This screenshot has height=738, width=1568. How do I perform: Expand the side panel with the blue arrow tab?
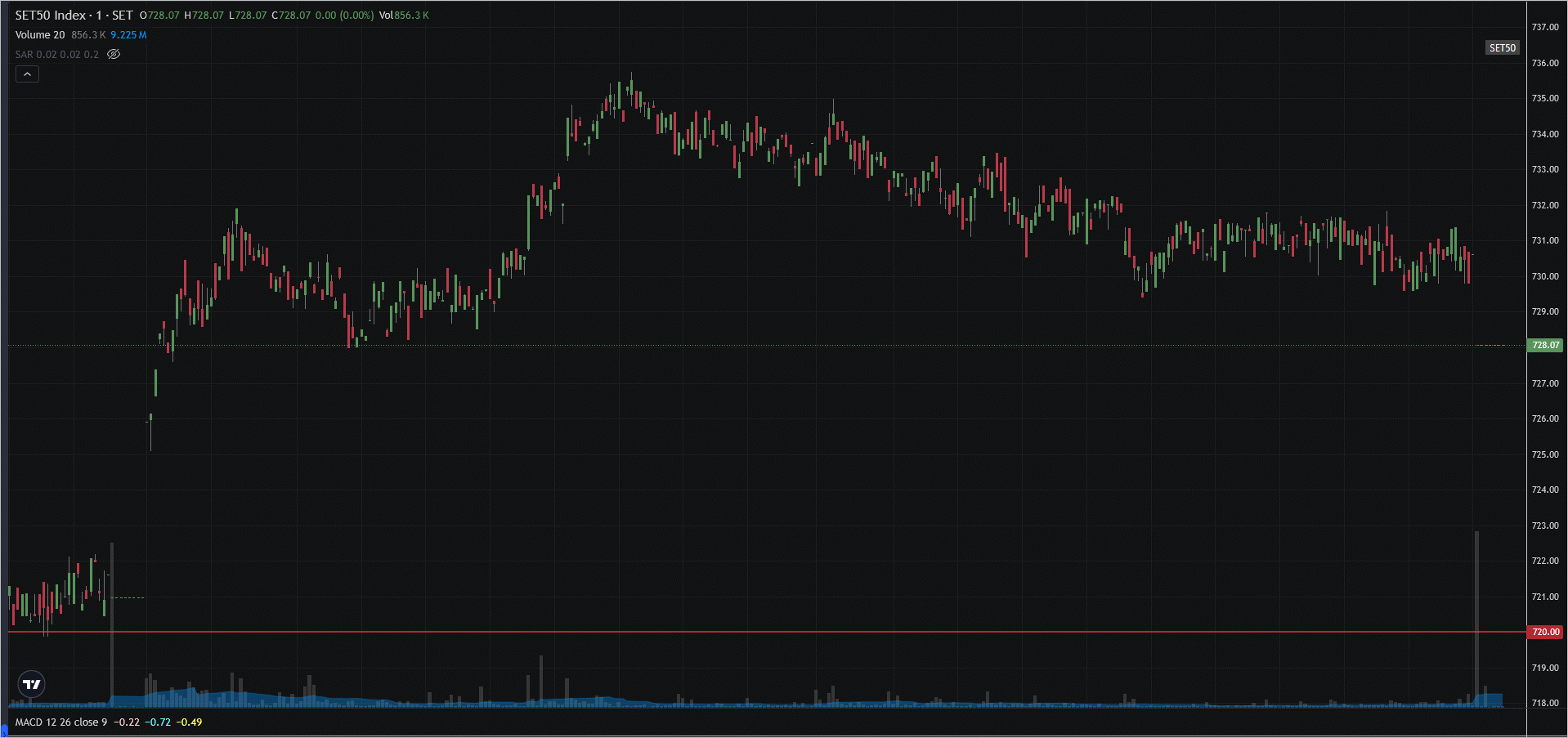(3, 730)
